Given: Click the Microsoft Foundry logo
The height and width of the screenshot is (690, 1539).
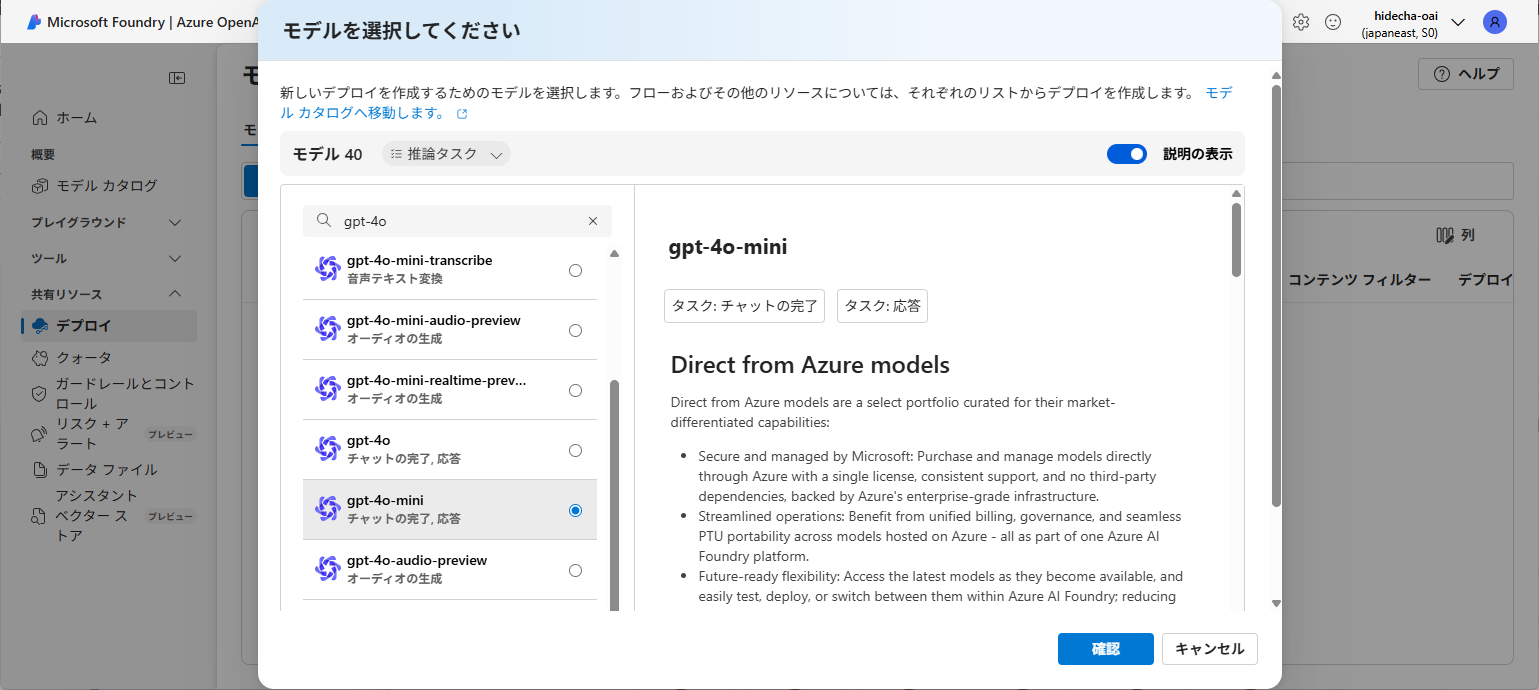Looking at the screenshot, I should coord(34,22).
